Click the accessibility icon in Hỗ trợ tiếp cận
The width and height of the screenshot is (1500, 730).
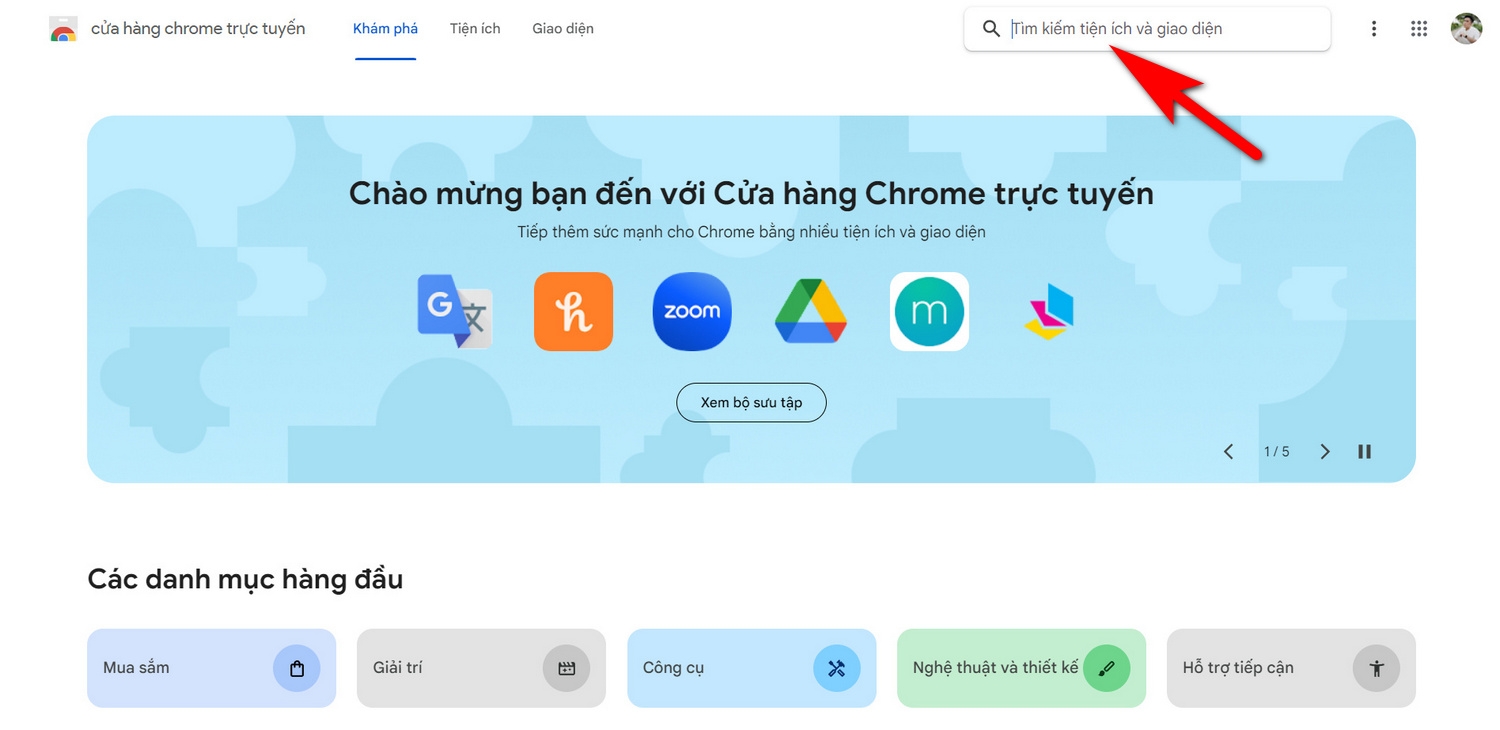(1377, 668)
